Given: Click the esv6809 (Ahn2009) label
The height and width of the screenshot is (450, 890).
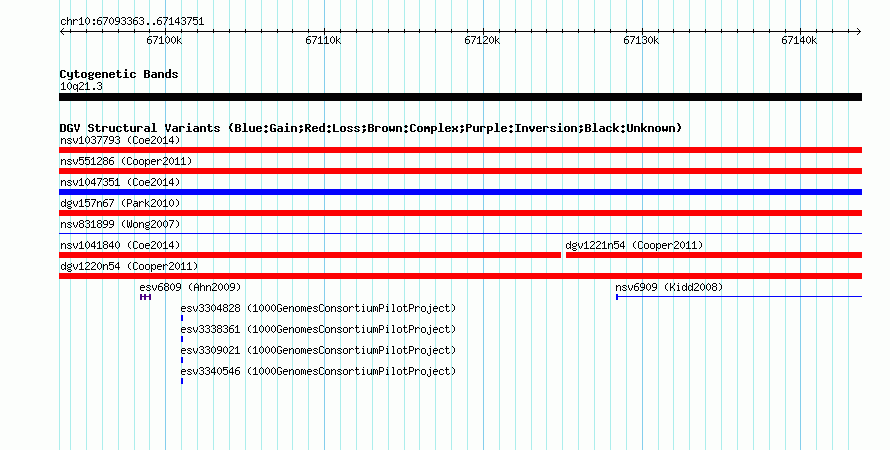Looking at the screenshot, I should (190, 287).
